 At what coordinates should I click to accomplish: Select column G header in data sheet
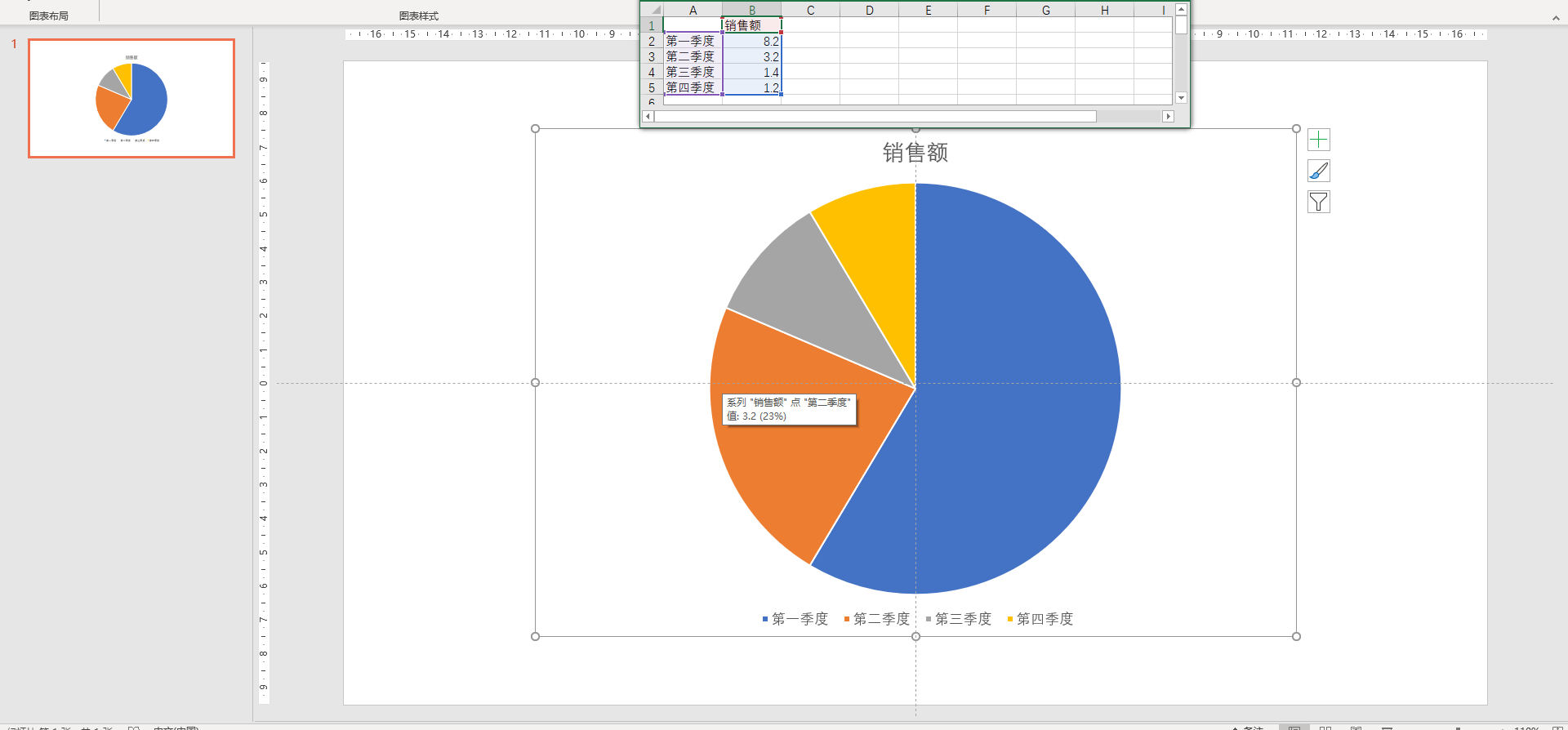pyautogui.click(x=1045, y=10)
